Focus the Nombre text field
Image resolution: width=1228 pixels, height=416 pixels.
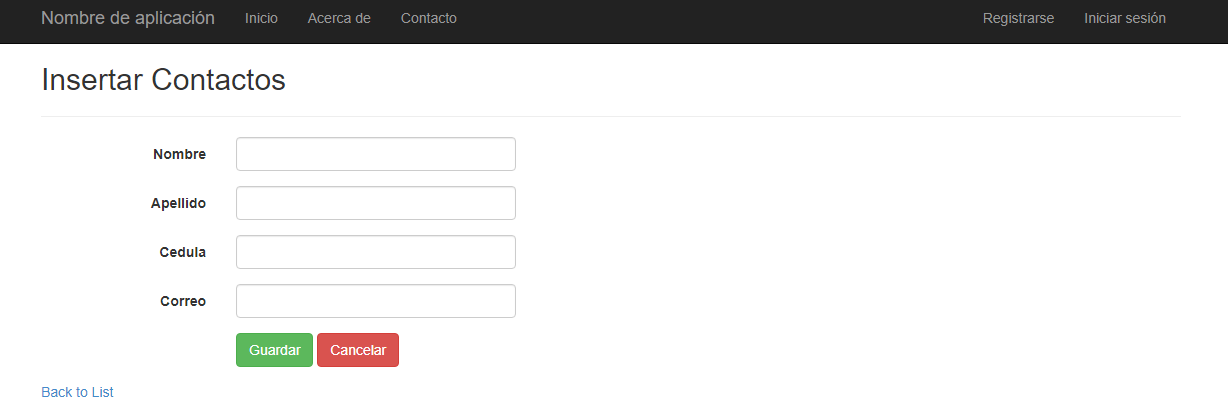(375, 154)
